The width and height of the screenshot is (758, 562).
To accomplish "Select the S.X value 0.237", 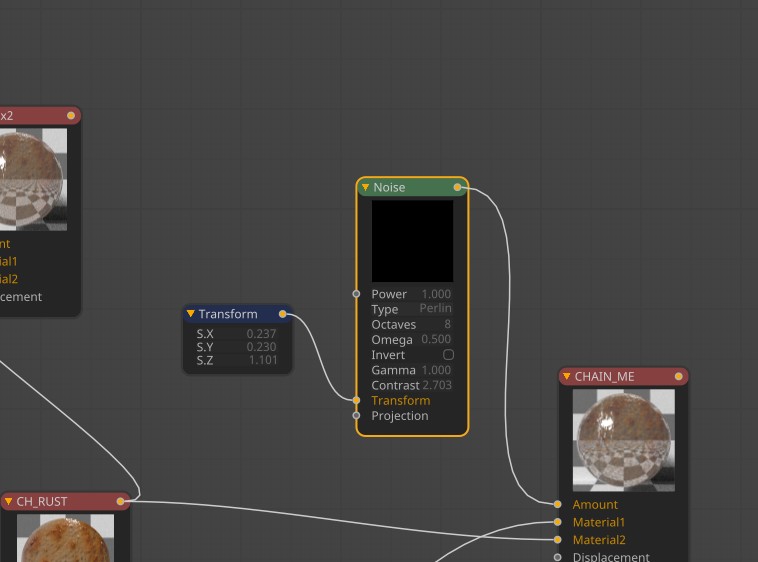I will pos(261,333).
